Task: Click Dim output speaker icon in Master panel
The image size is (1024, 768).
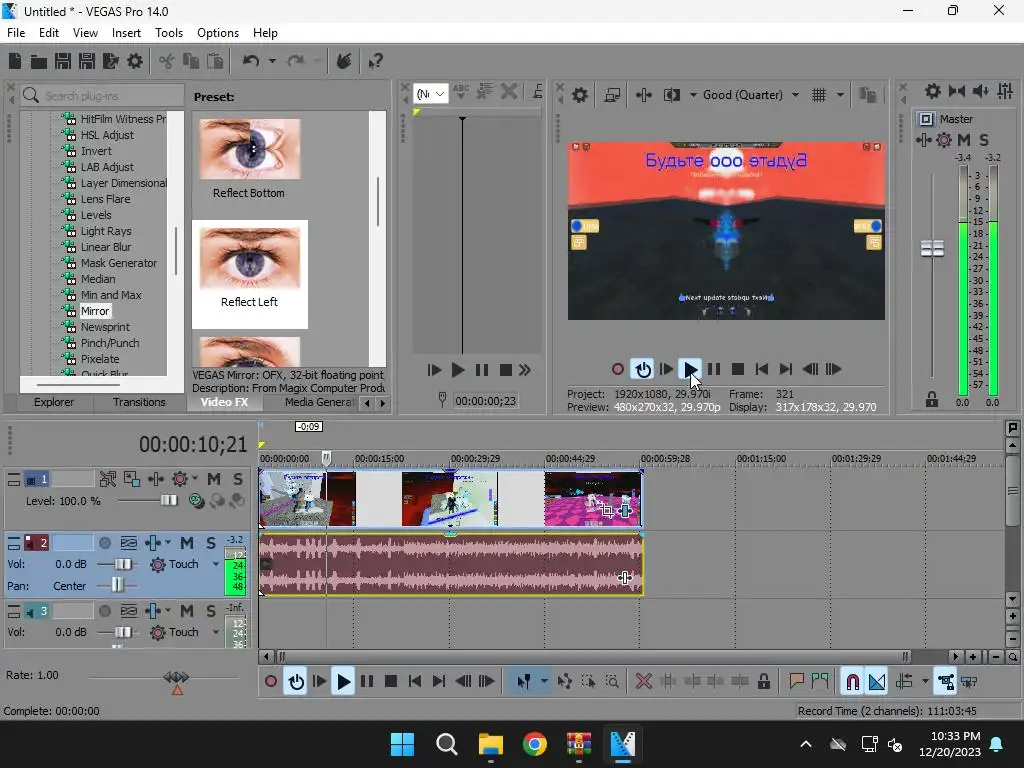Action: [x=981, y=91]
